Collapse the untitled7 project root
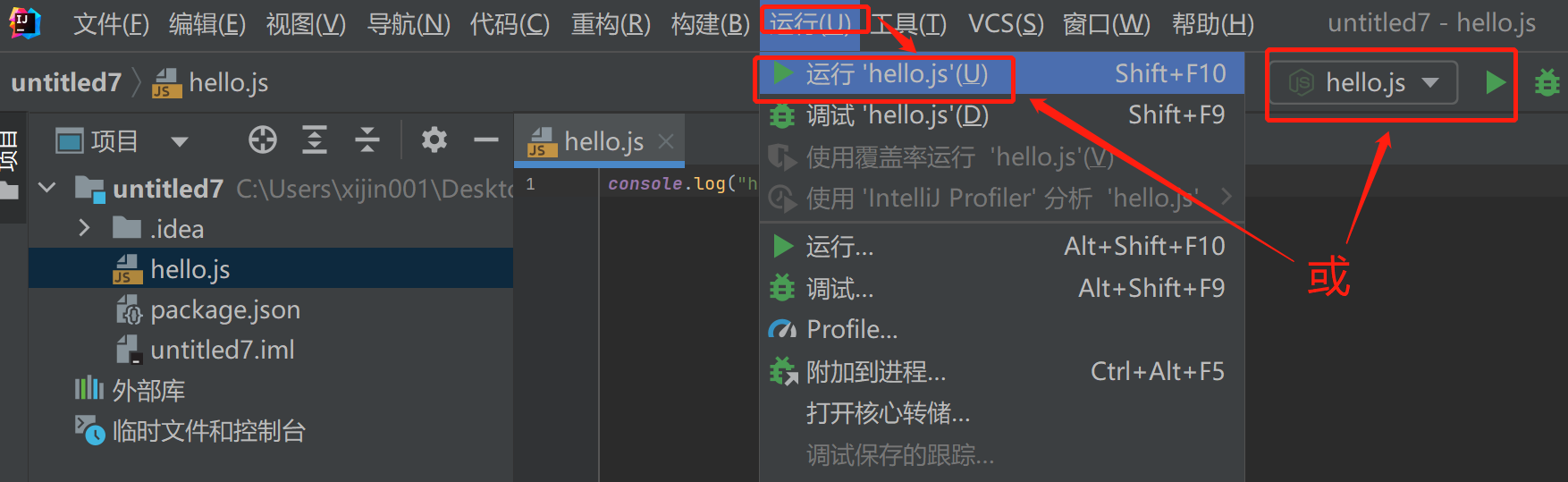The image size is (1568, 482). coord(47,188)
